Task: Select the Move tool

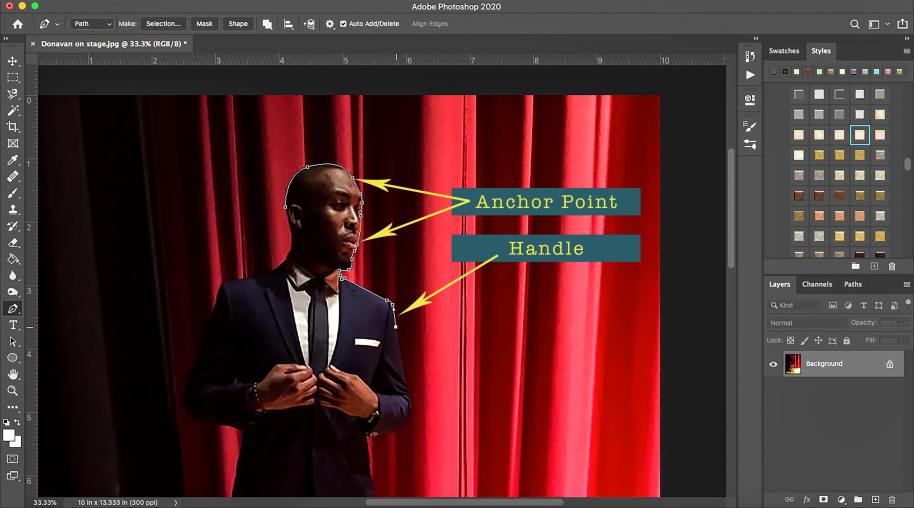Action: 13,61
